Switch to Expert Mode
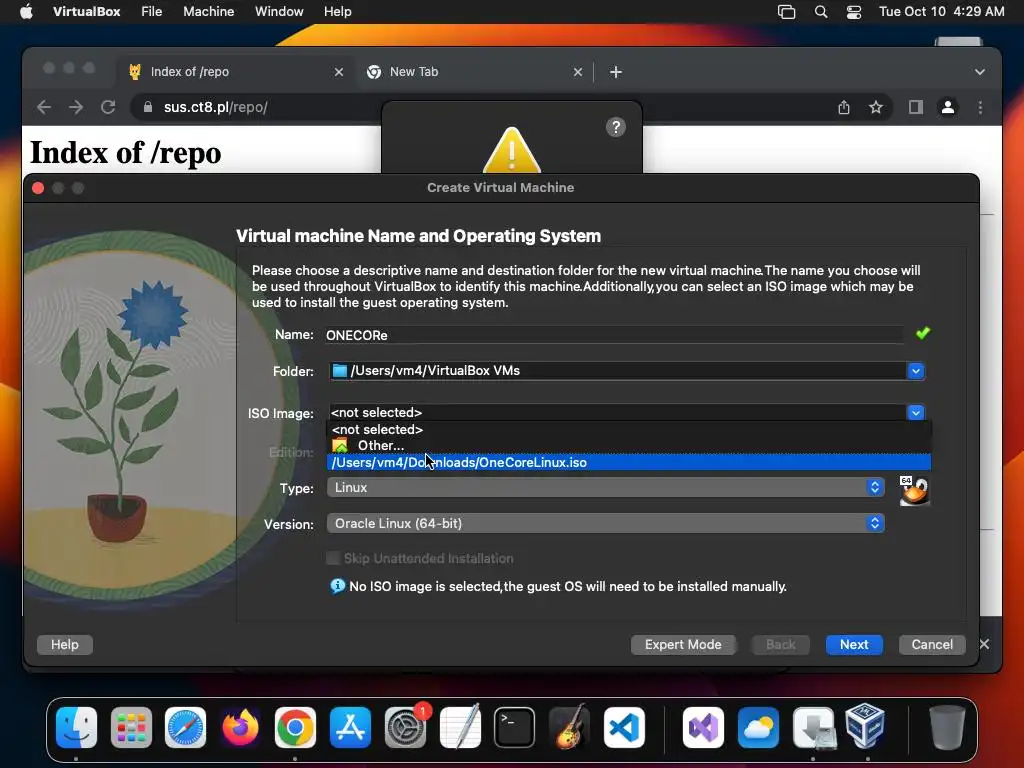1024x768 pixels. coord(683,645)
